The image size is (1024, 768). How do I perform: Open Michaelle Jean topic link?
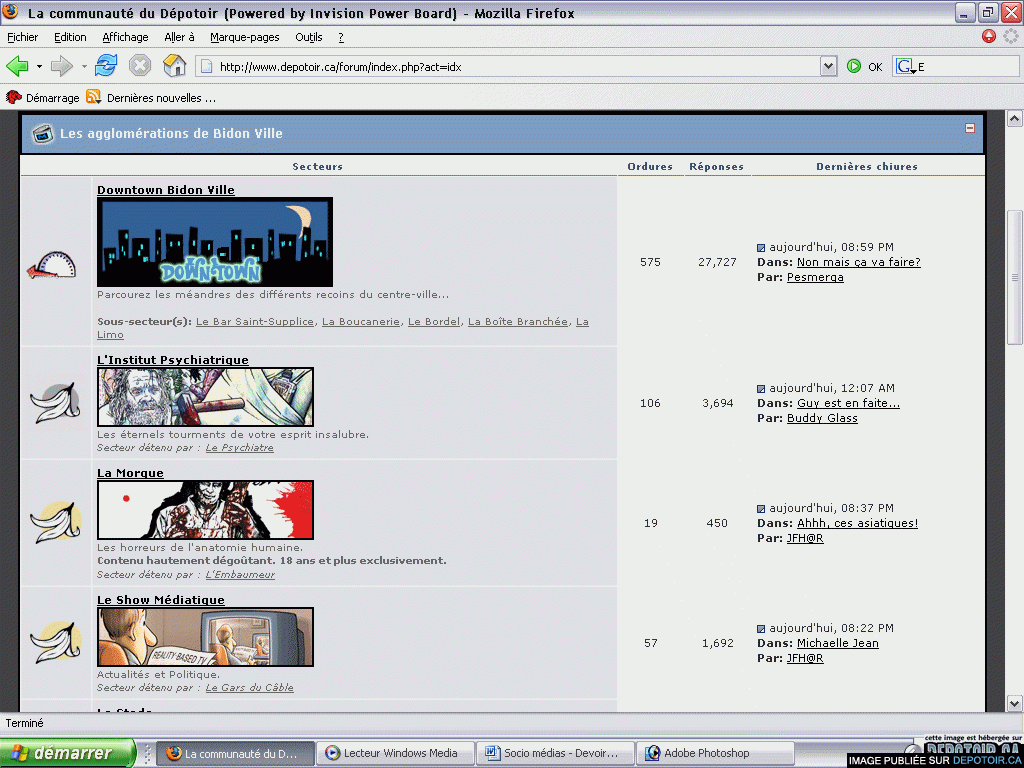[x=838, y=643]
